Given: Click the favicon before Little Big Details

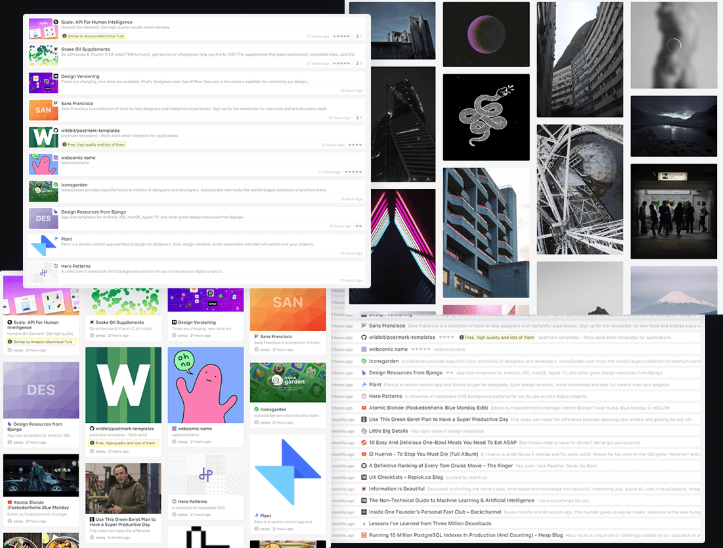Looking at the screenshot, I should point(363,431).
